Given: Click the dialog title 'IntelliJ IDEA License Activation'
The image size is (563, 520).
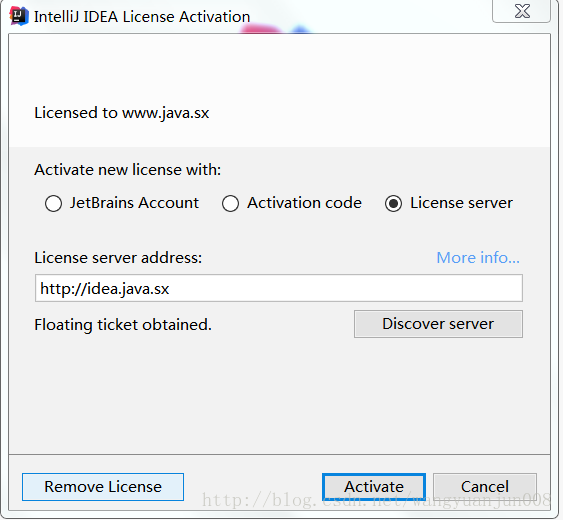Looking at the screenshot, I should [142, 17].
